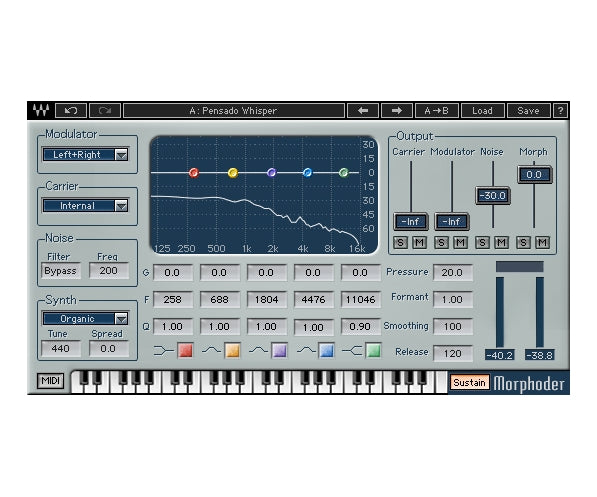Click the band 2 frequency 688 field
This screenshot has width=597, height=497.
[x=220, y=299]
